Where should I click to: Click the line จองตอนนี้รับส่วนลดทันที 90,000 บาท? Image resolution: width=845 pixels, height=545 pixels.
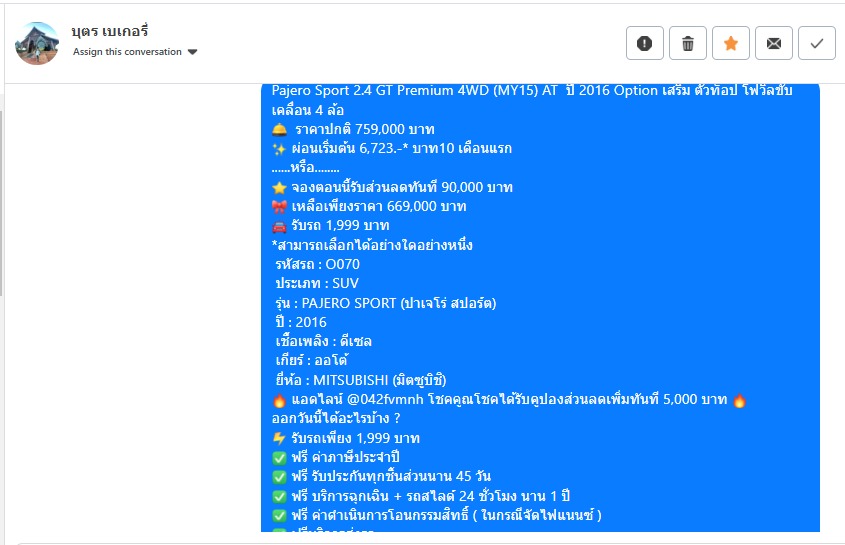pos(392,188)
